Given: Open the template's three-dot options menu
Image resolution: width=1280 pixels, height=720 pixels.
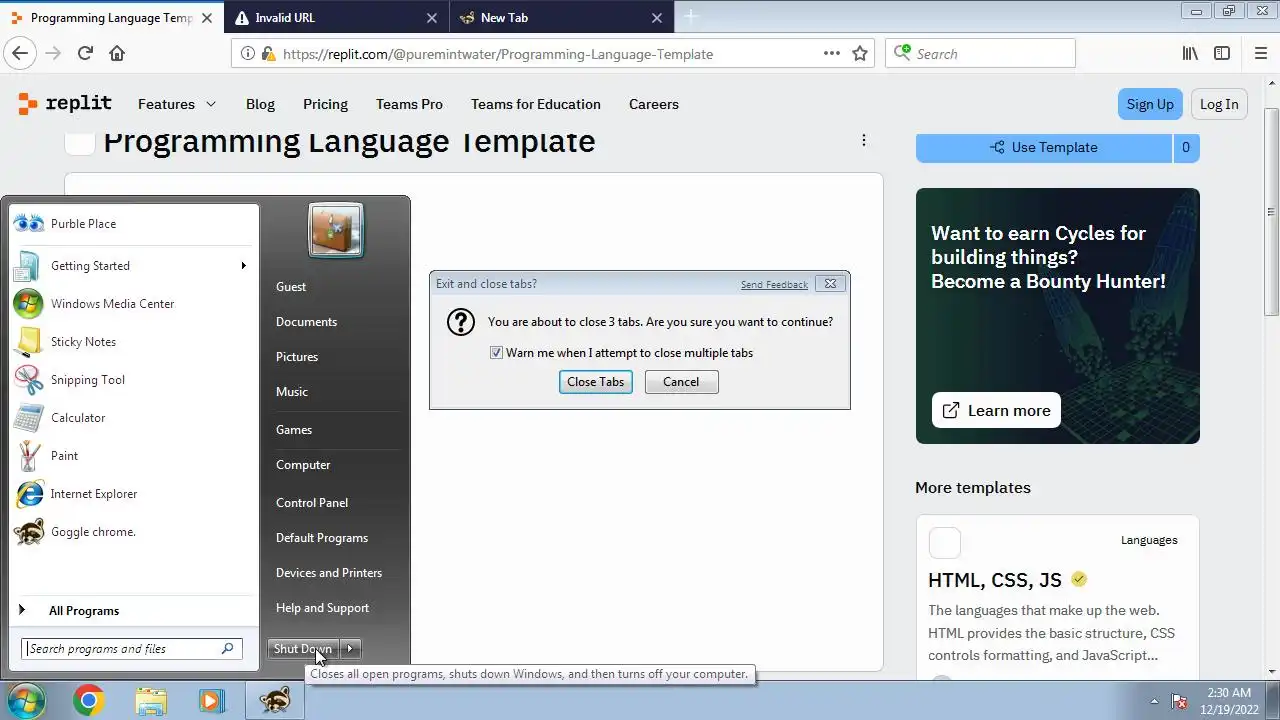Looking at the screenshot, I should [864, 140].
